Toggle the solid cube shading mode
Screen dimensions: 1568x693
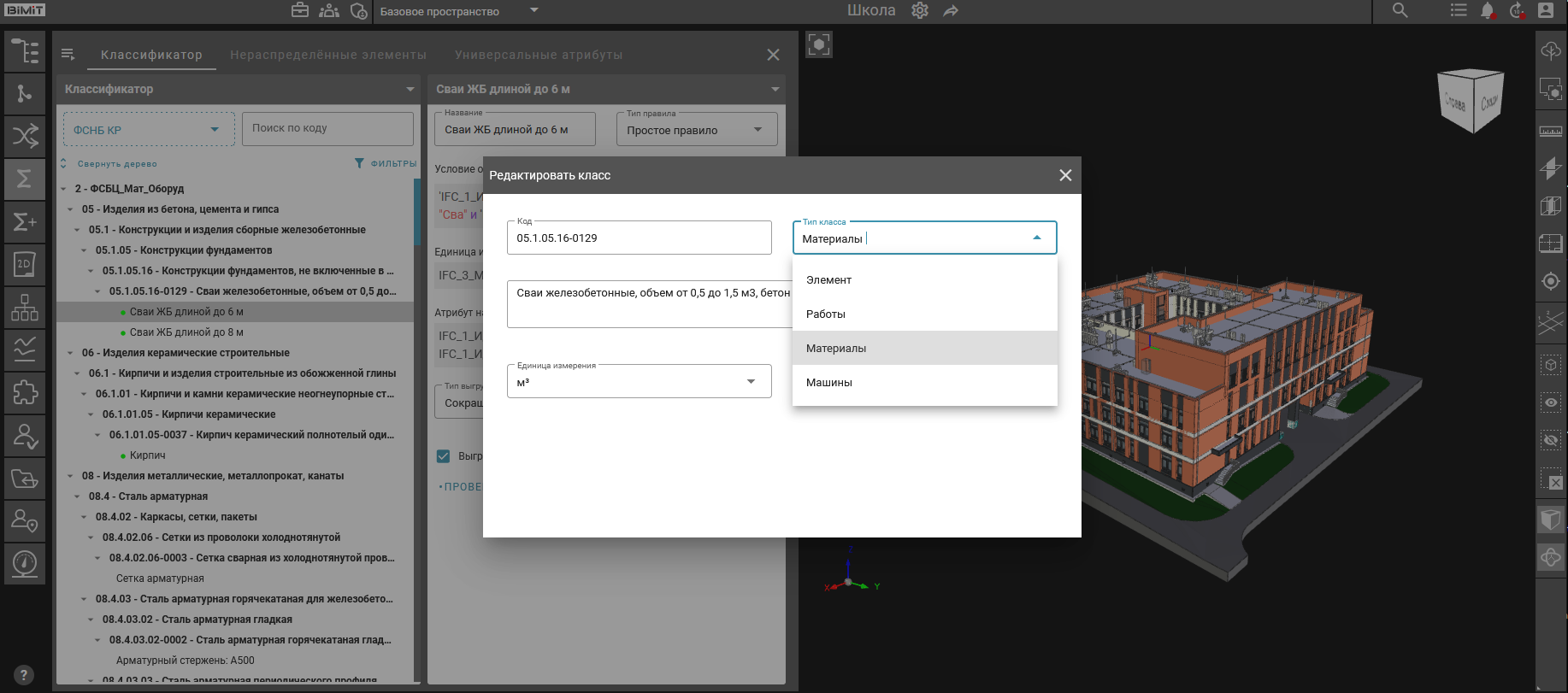click(1551, 520)
